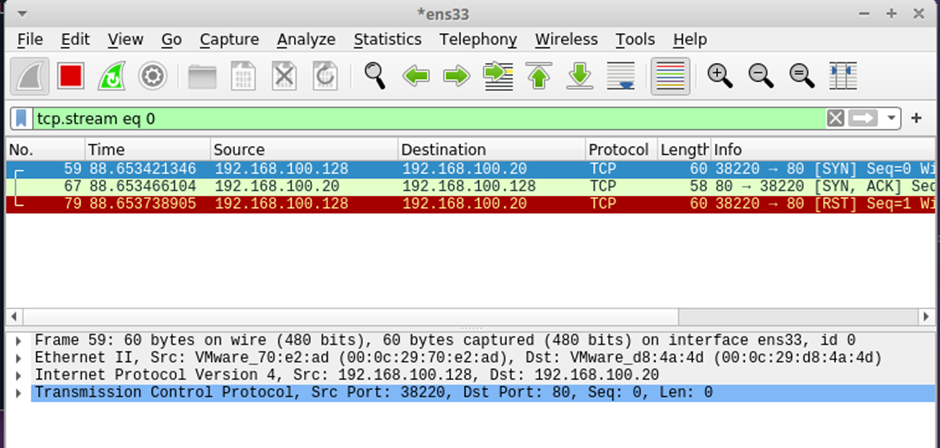
Task: Zoom out the packet text
Action: [x=761, y=76]
